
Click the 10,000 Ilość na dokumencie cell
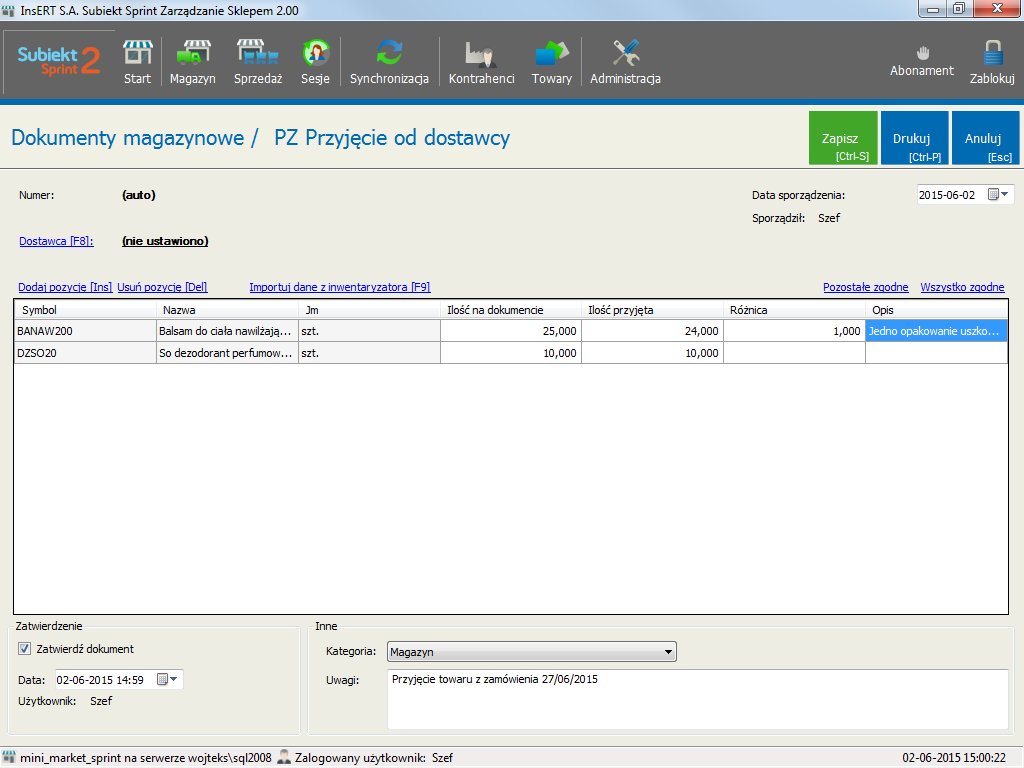[511, 353]
